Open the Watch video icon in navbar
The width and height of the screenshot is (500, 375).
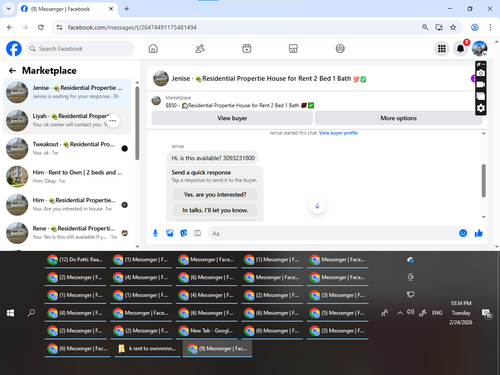[x=247, y=49]
